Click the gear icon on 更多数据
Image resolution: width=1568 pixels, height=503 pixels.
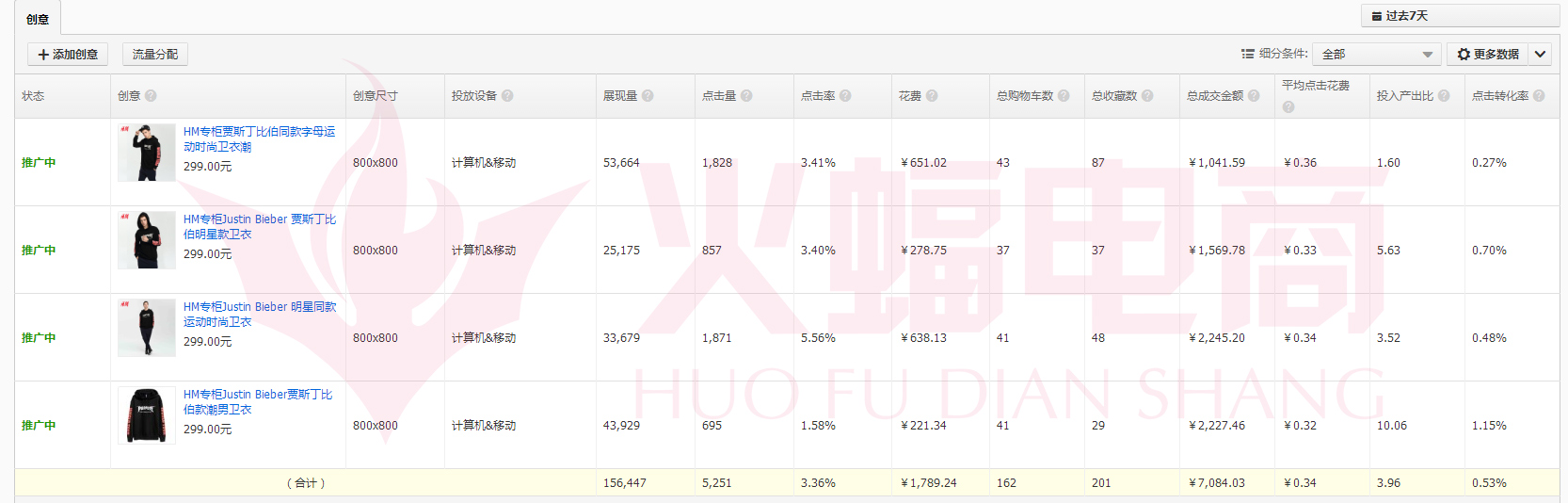pyautogui.click(x=1464, y=55)
